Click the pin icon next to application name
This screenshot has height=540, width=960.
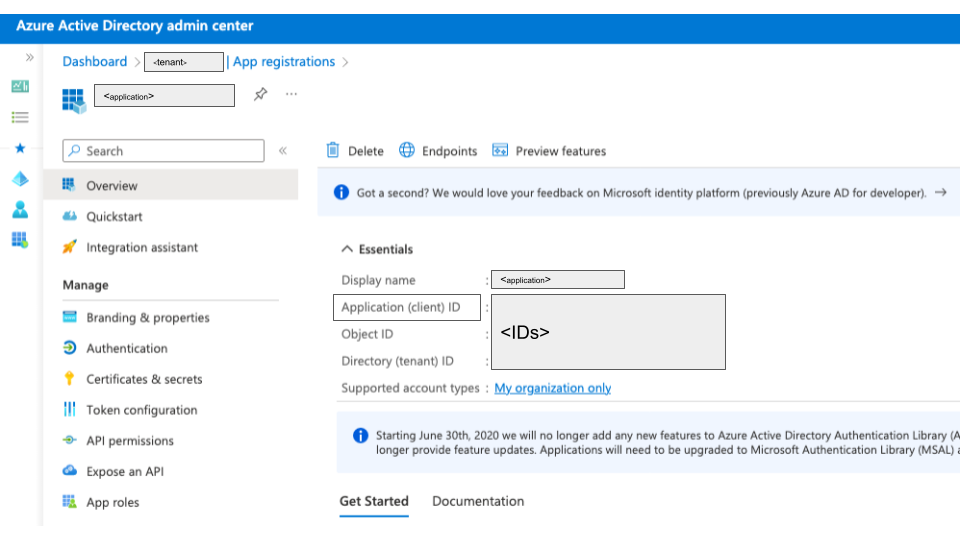click(x=261, y=94)
